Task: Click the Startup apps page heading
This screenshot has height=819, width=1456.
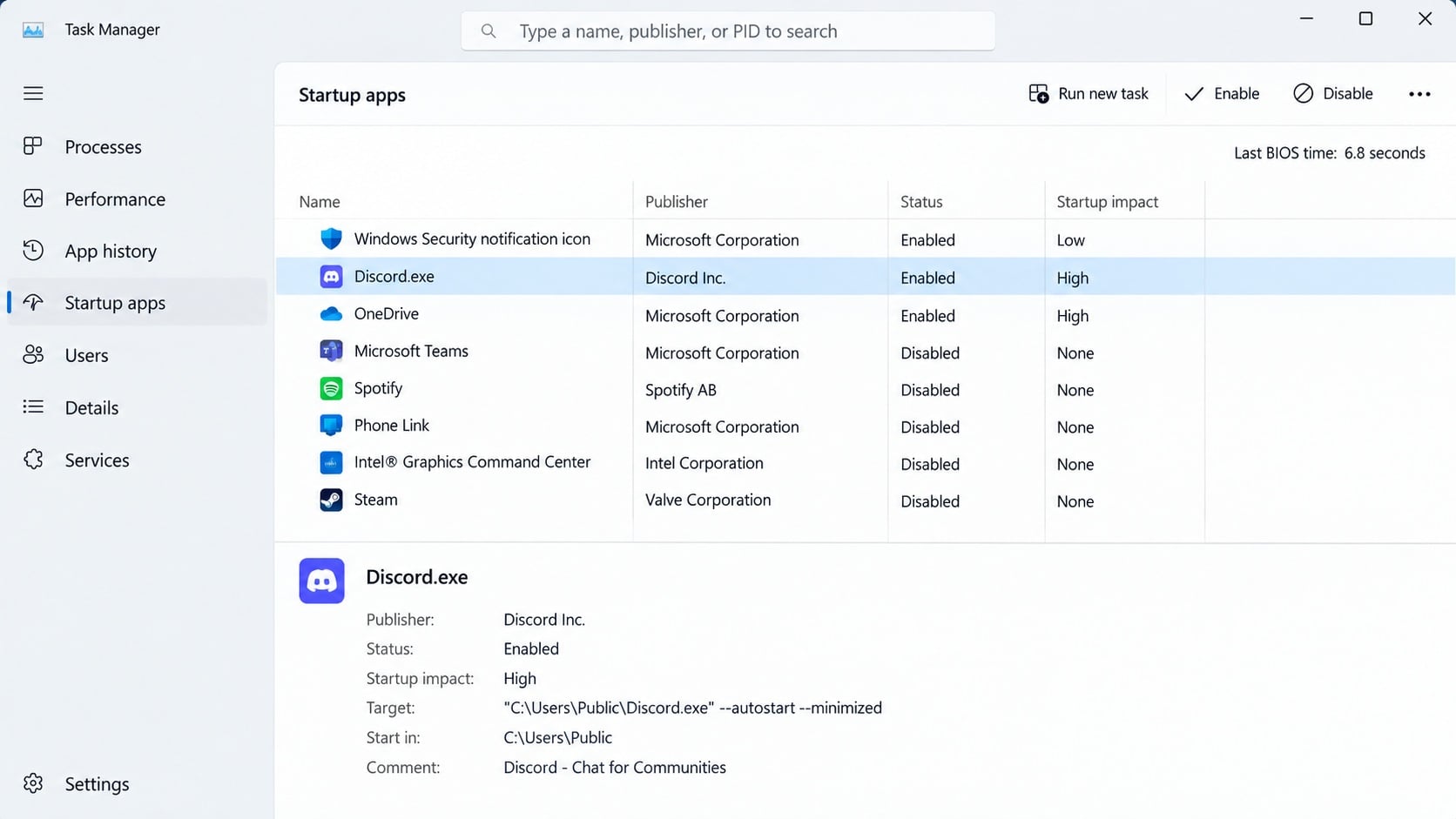Action: 352,95
